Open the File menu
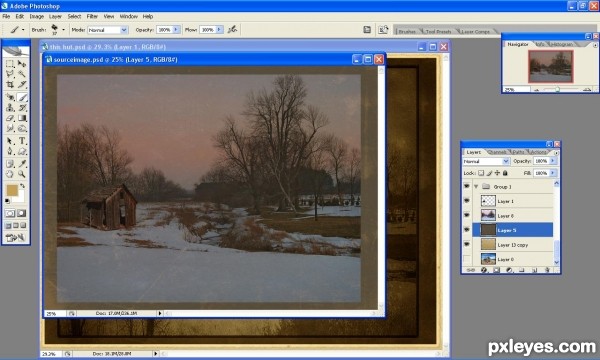Screen dimensions: 600x360 tap(6, 16)
